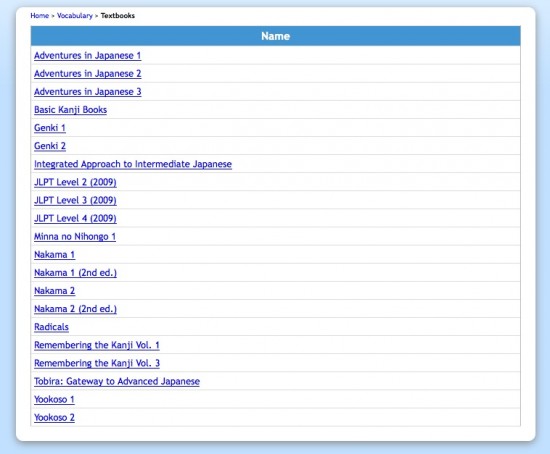Open Adventures in Japanese 1 textbook

[87, 55]
